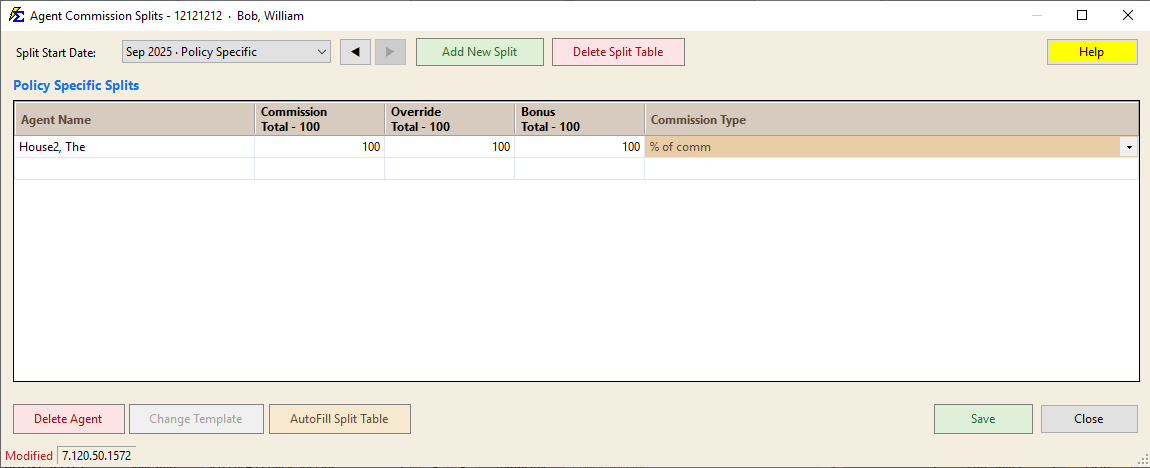Click the application icon in title bar
The height and width of the screenshot is (468, 1150).
[x=16, y=15]
